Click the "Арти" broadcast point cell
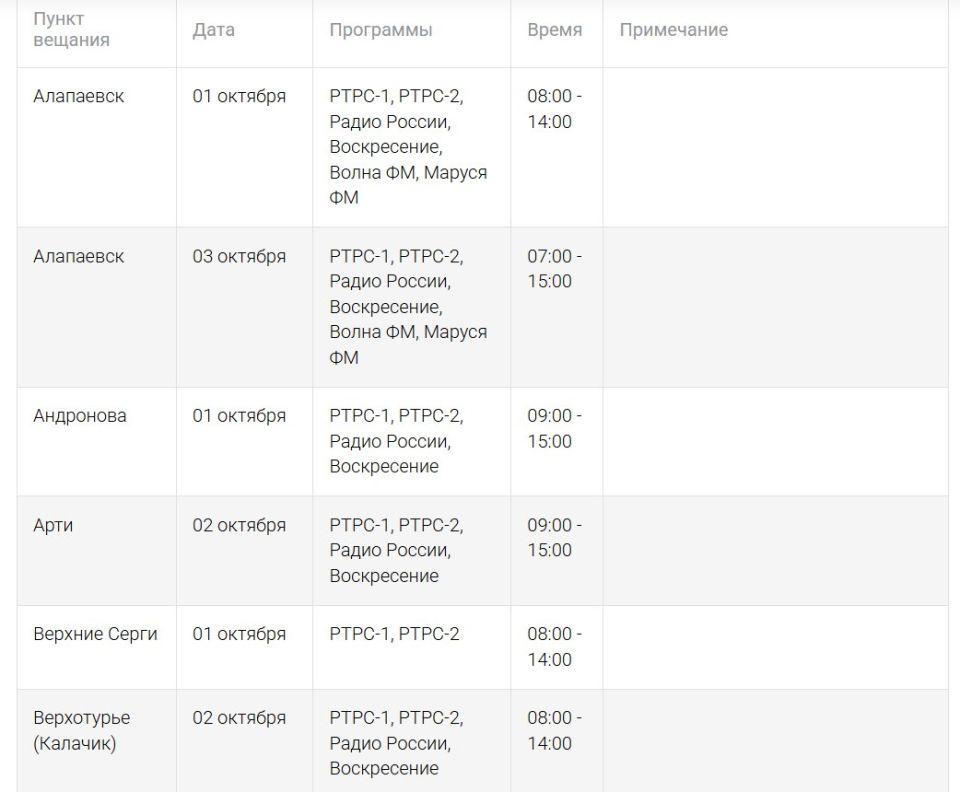The width and height of the screenshot is (960, 792). tap(53, 525)
